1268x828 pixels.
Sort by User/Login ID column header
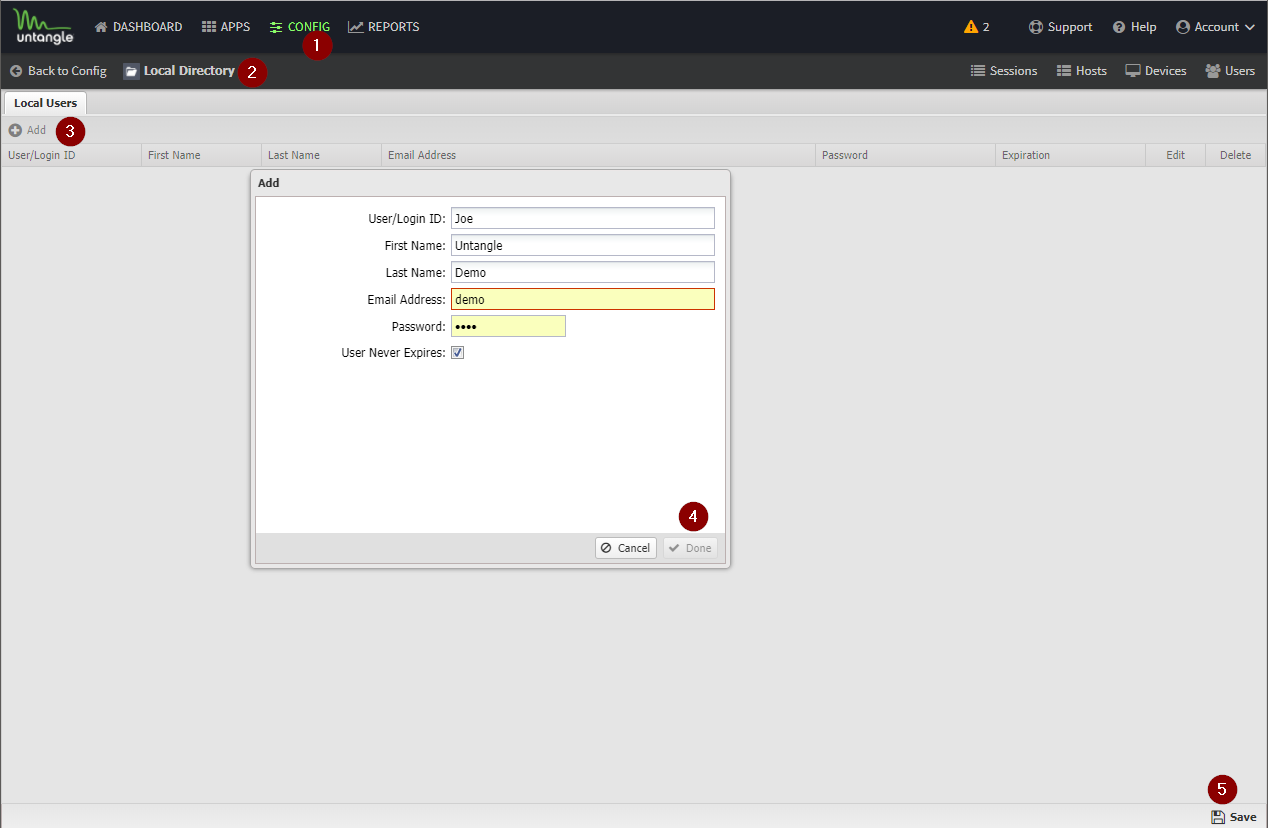71,155
